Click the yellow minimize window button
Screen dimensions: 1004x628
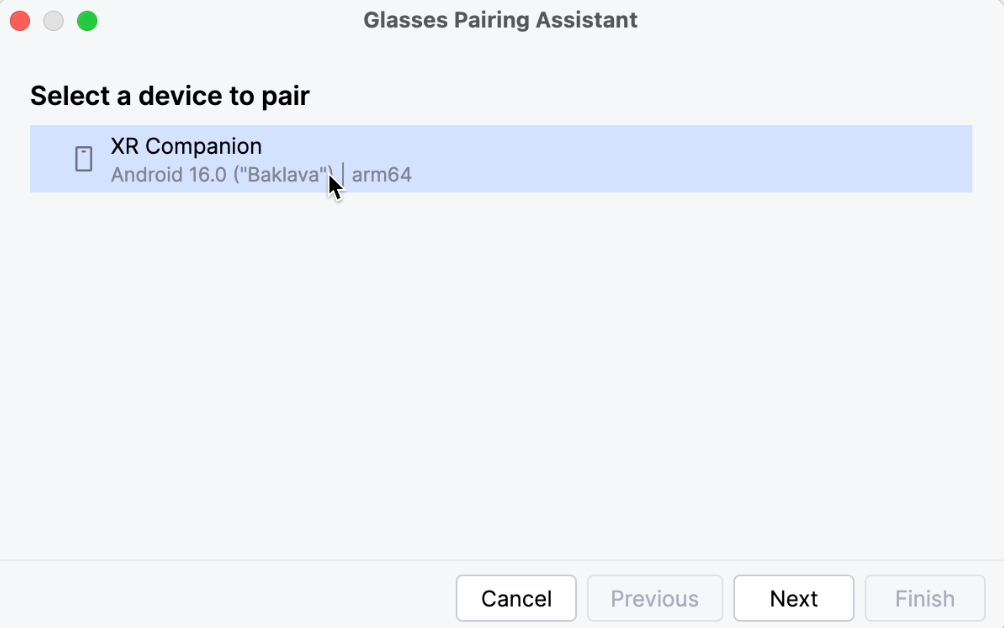click(x=54, y=20)
